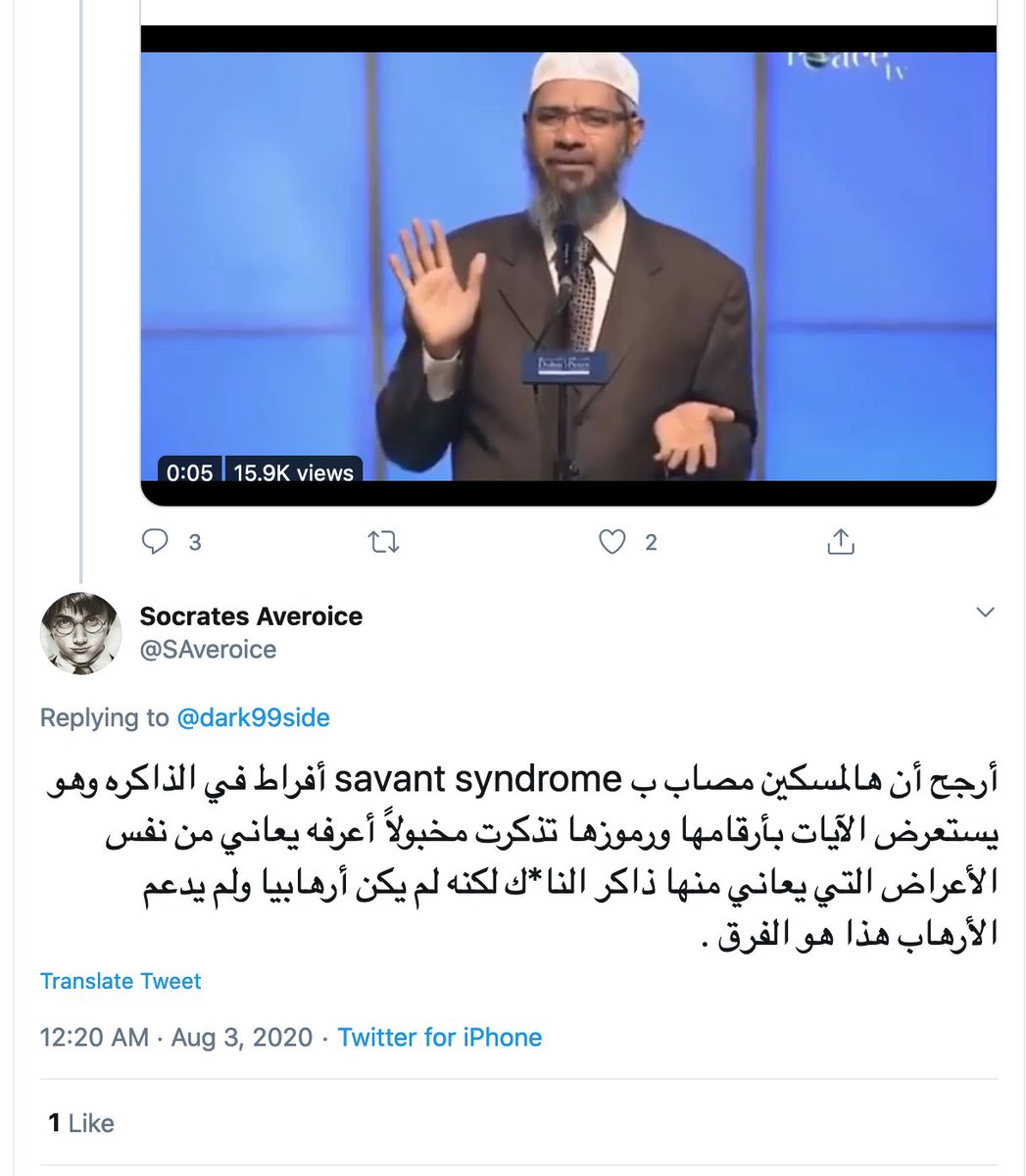Screen dimensions: 1026x1176
Task: Click the 15.9K views label
Action: click(x=293, y=472)
